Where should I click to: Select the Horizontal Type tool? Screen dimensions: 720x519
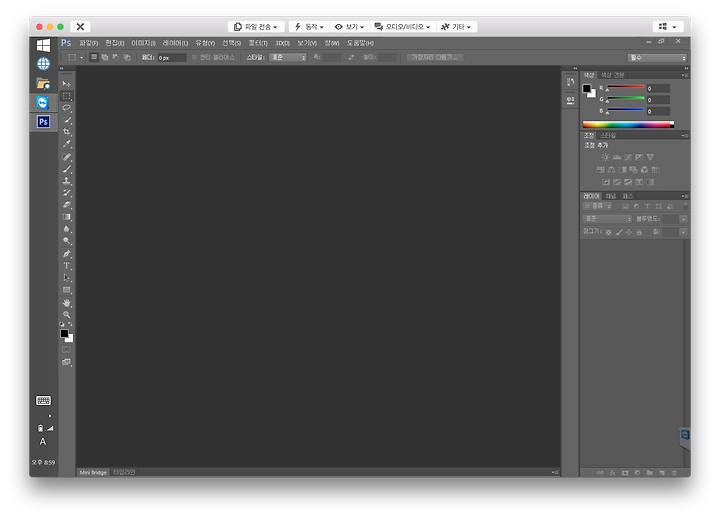pyautogui.click(x=67, y=265)
